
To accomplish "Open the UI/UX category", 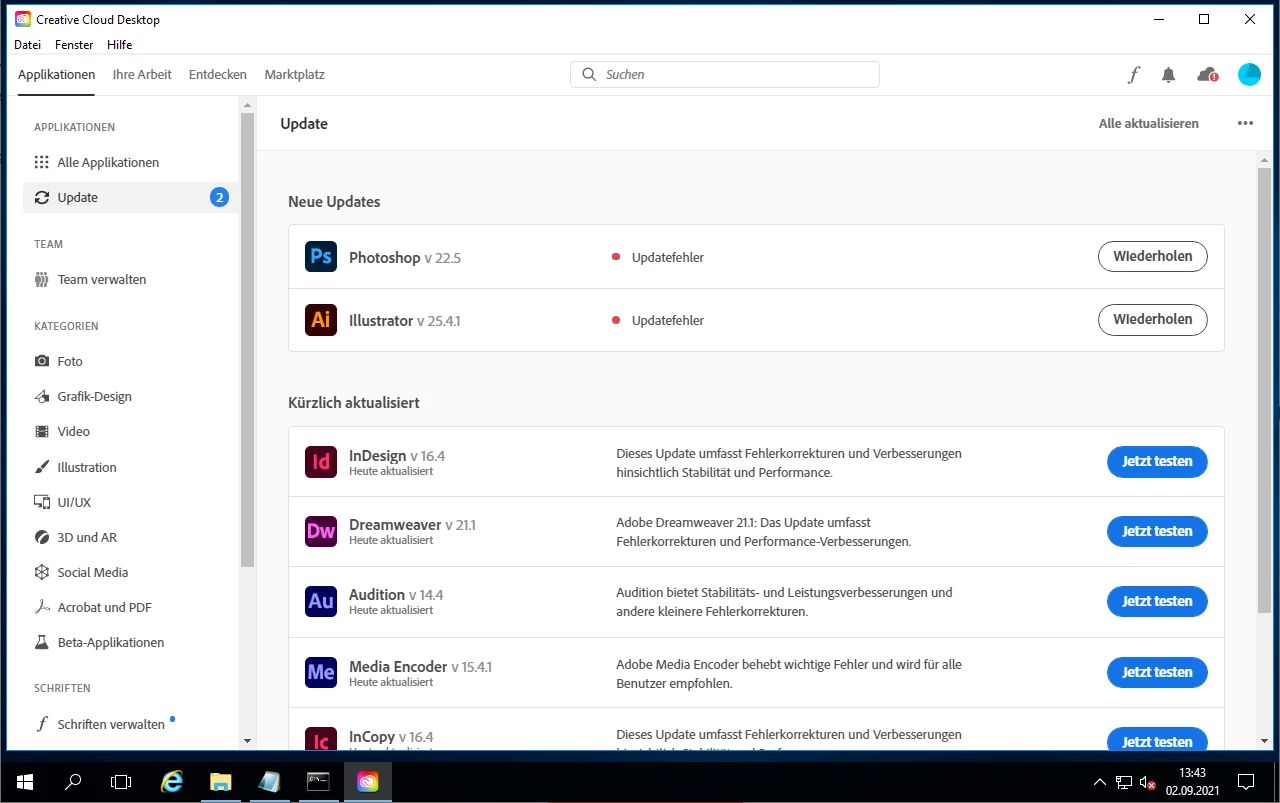I will [x=130, y=502].
